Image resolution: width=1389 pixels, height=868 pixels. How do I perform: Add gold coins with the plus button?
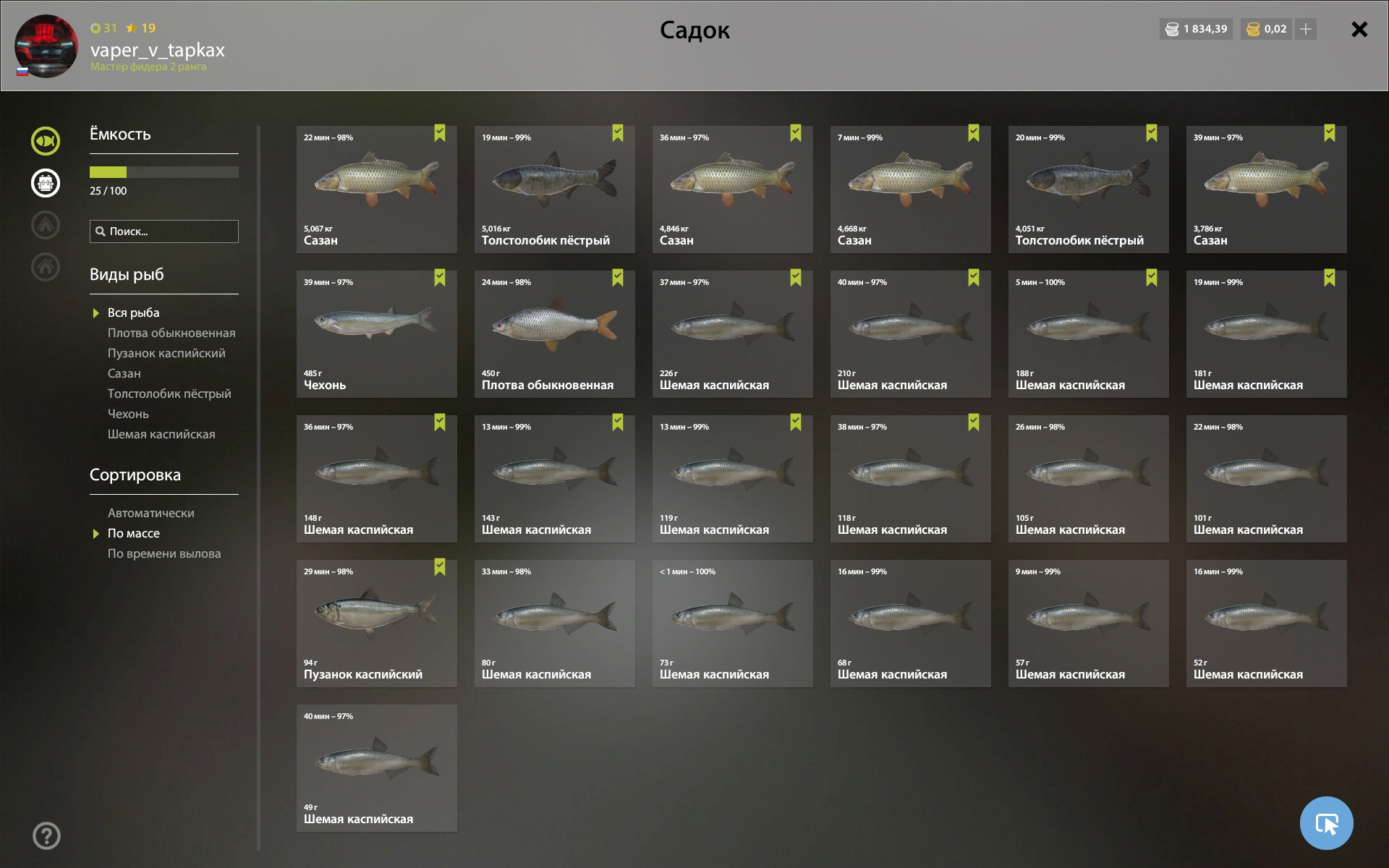tap(1306, 29)
